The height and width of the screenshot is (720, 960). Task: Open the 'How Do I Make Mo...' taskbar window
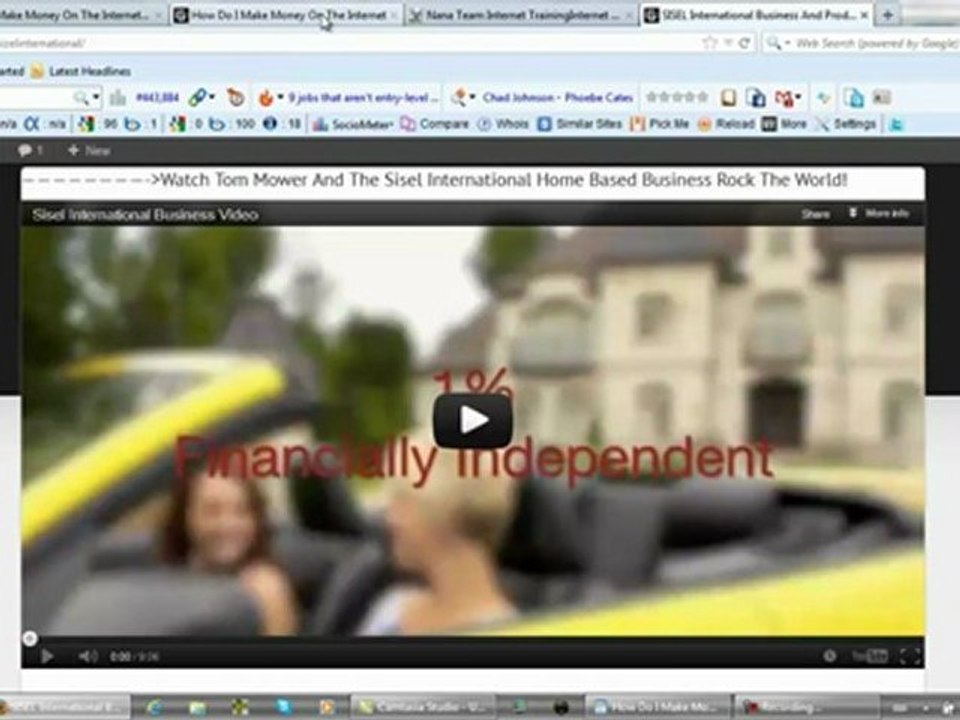(x=659, y=707)
